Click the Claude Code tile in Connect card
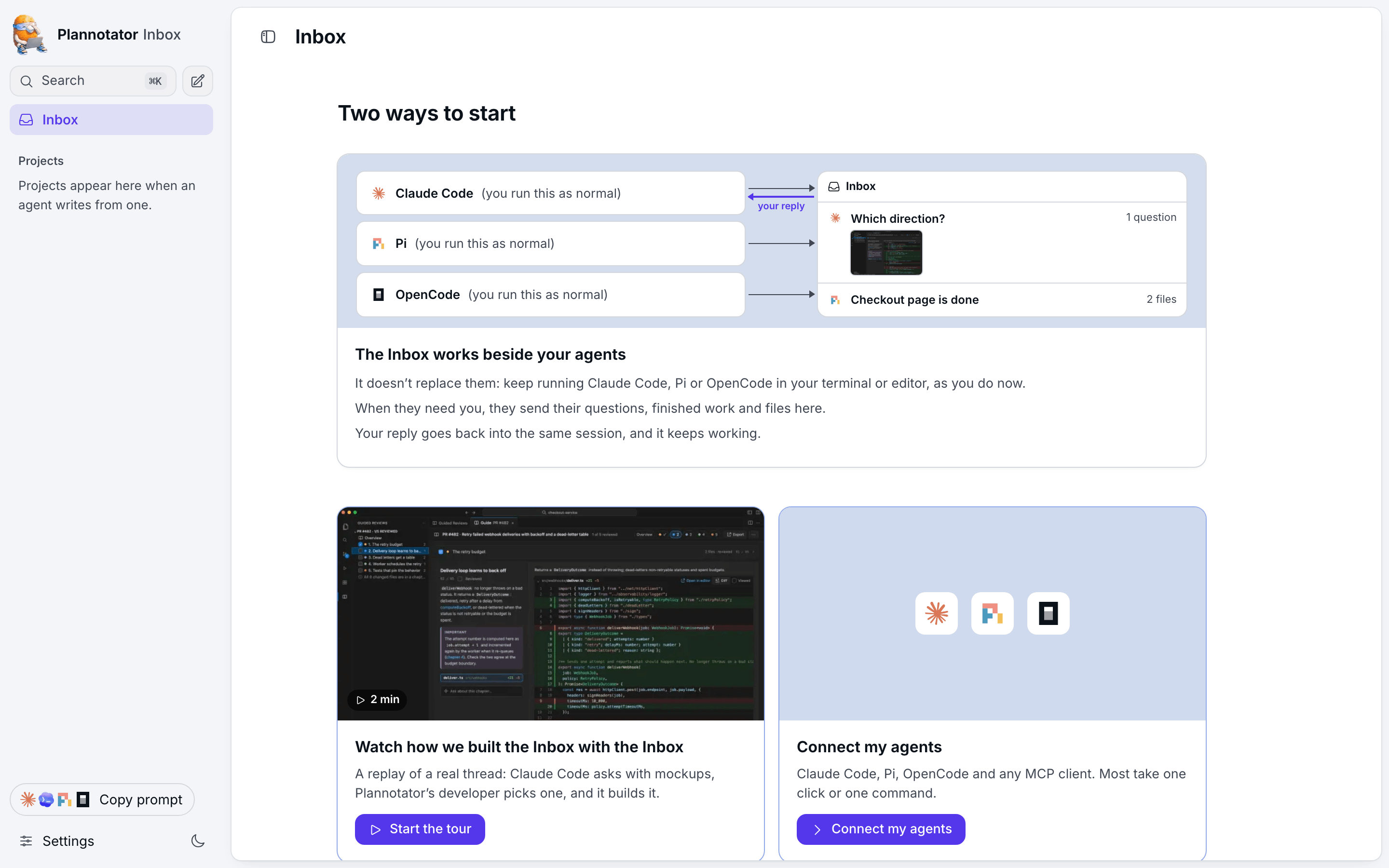1389x868 pixels. 936,613
